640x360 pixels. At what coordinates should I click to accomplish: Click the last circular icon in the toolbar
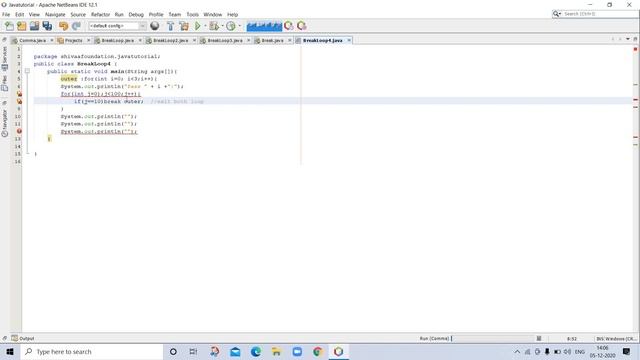pos(302,26)
